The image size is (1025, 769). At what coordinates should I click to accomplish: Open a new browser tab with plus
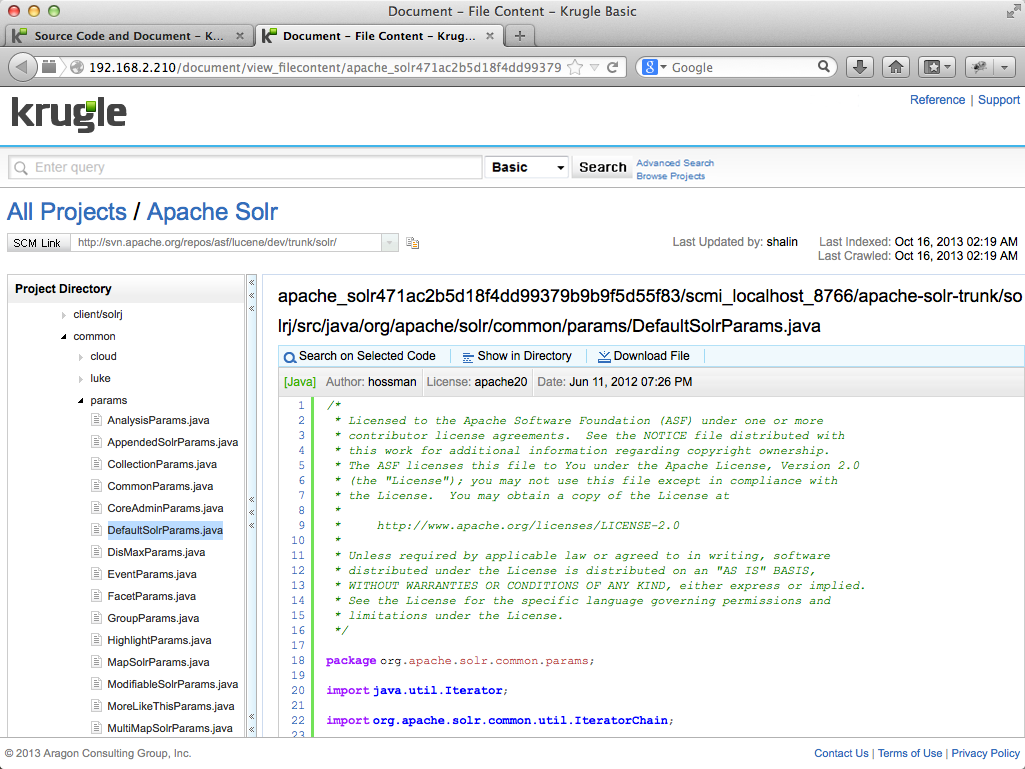click(x=520, y=36)
